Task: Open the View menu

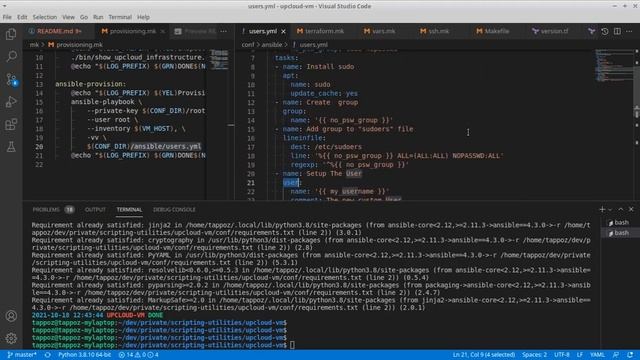Action: point(68,17)
